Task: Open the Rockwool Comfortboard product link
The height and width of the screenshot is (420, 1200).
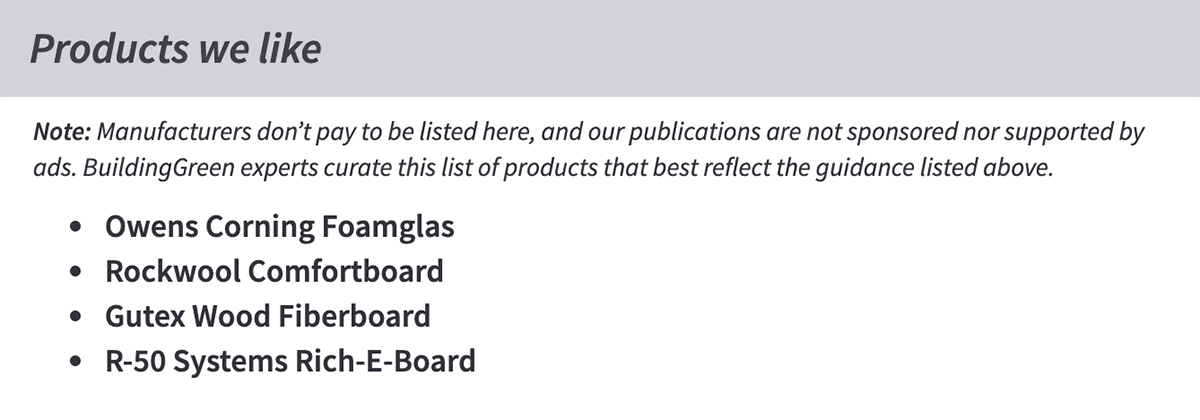Action: click(x=274, y=271)
